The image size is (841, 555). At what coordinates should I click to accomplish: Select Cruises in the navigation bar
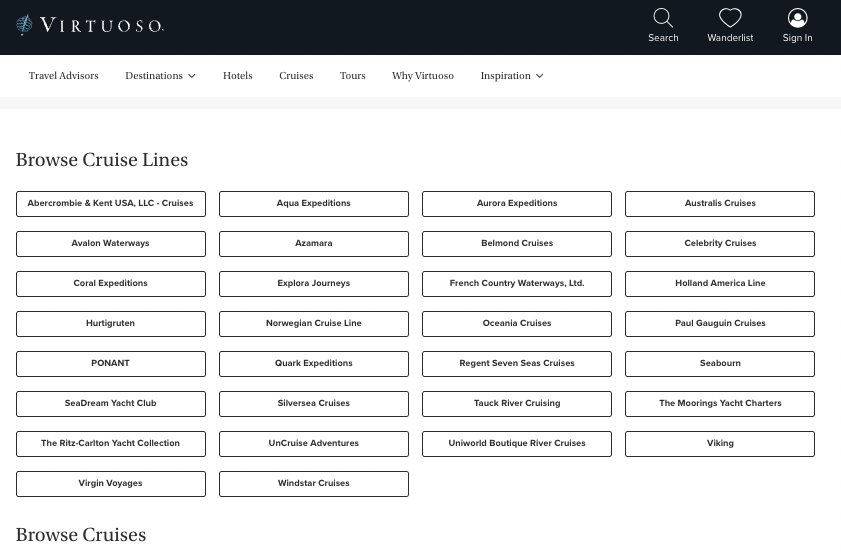(296, 76)
